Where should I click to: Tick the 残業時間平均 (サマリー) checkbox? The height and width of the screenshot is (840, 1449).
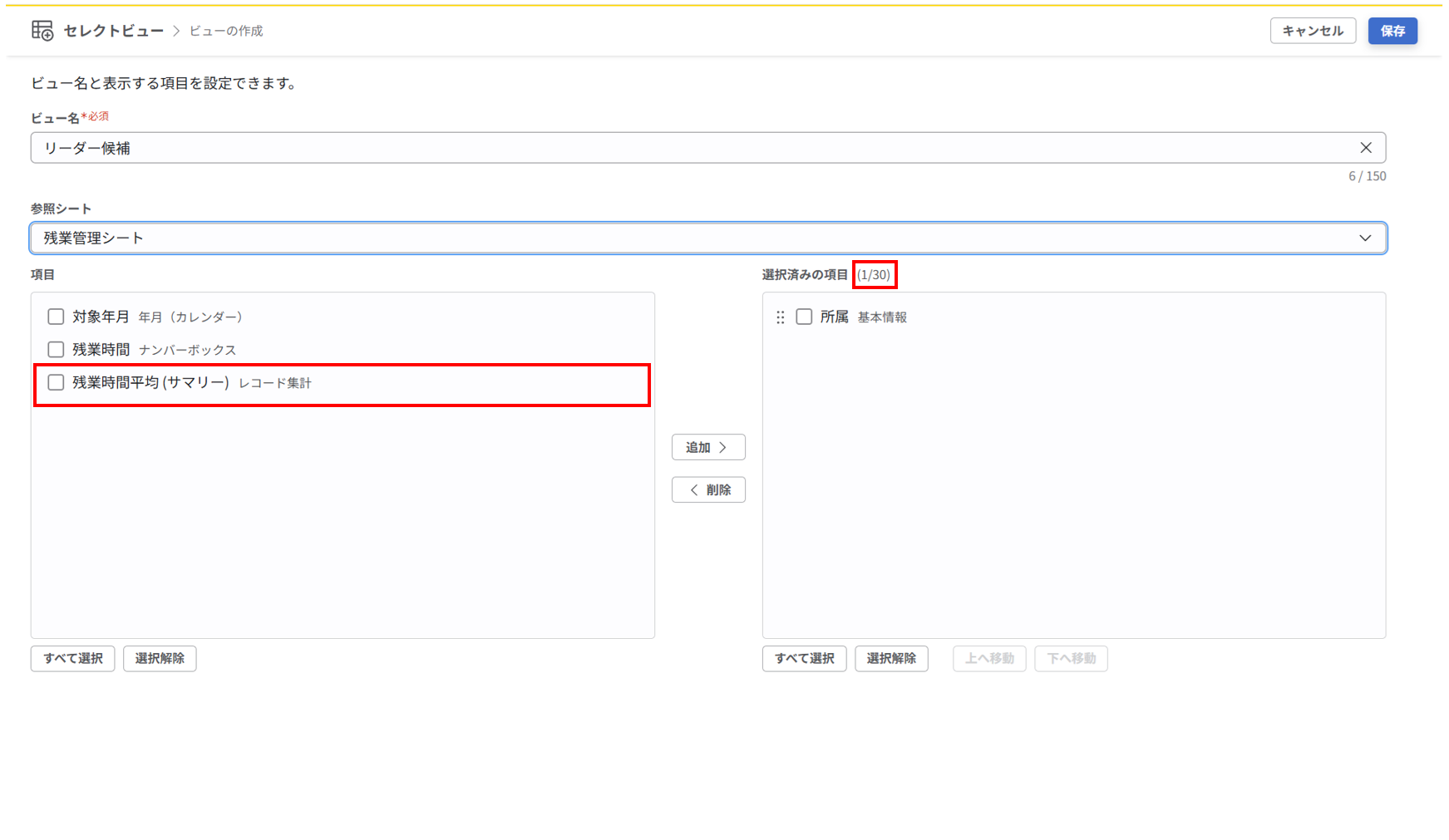[56, 382]
